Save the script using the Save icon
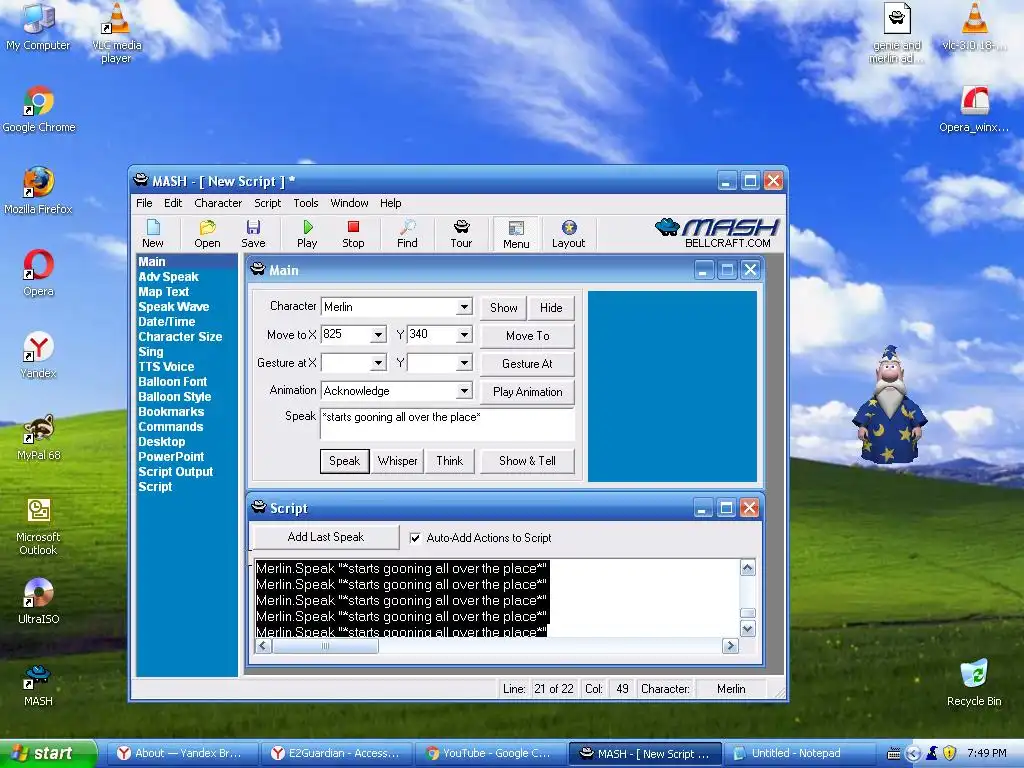 (x=253, y=234)
